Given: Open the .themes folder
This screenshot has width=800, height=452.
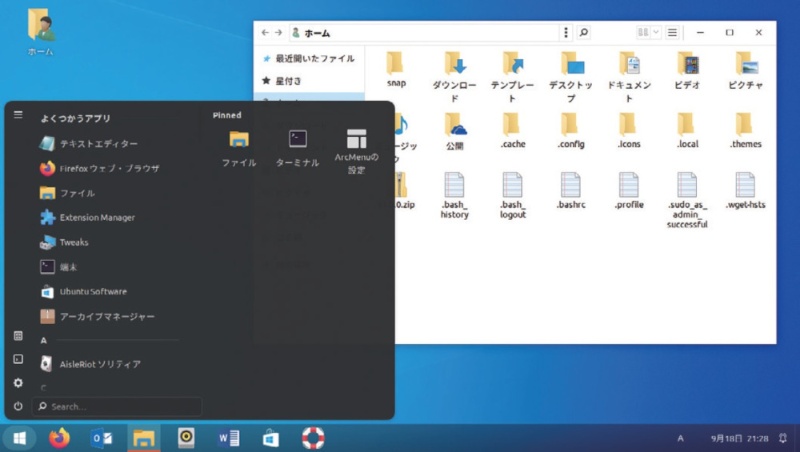Looking at the screenshot, I should point(745,130).
